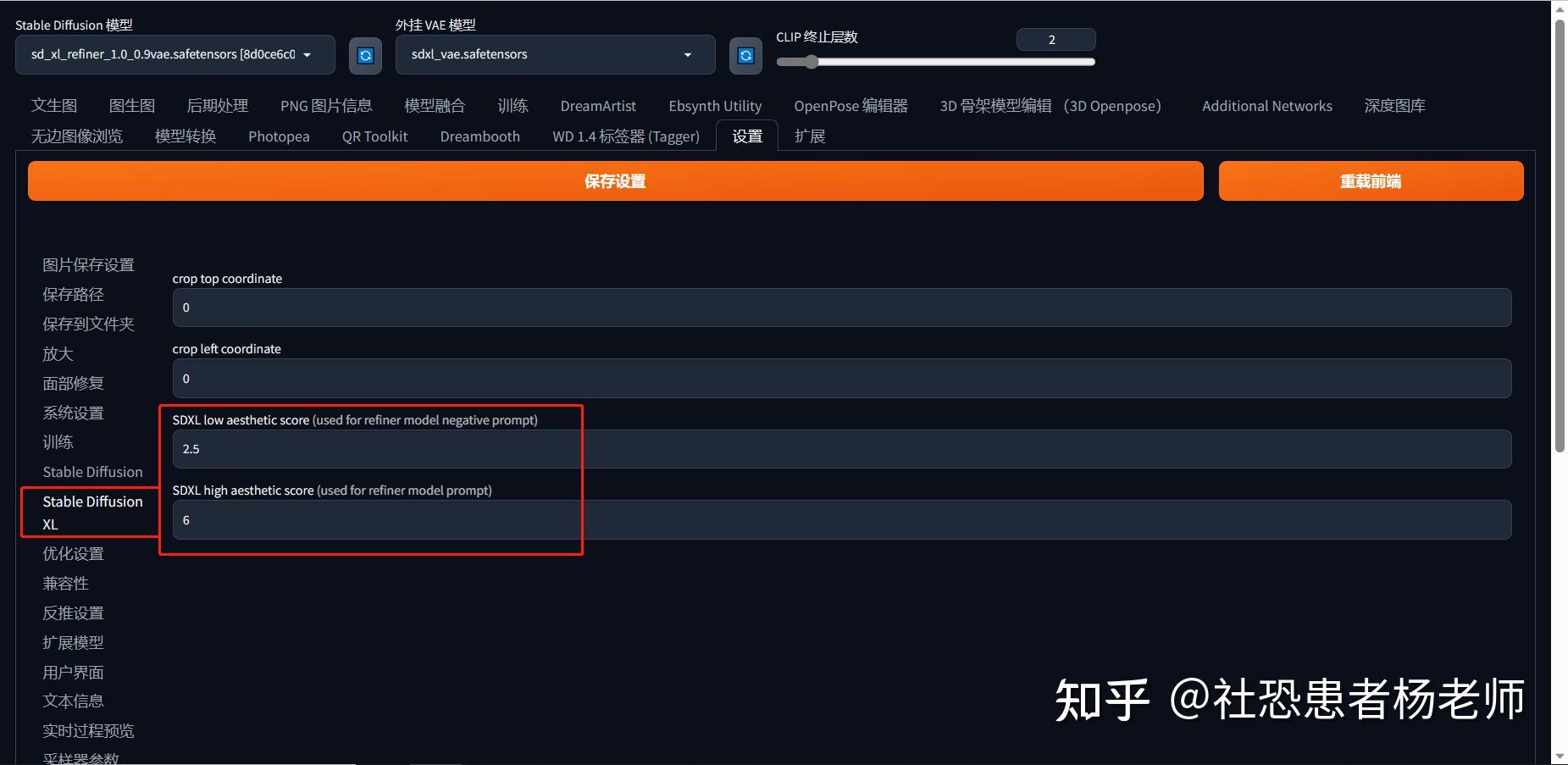Refresh the 外挂 VAE 模型 list
The image size is (1568, 765).
(x=745, y=54)
